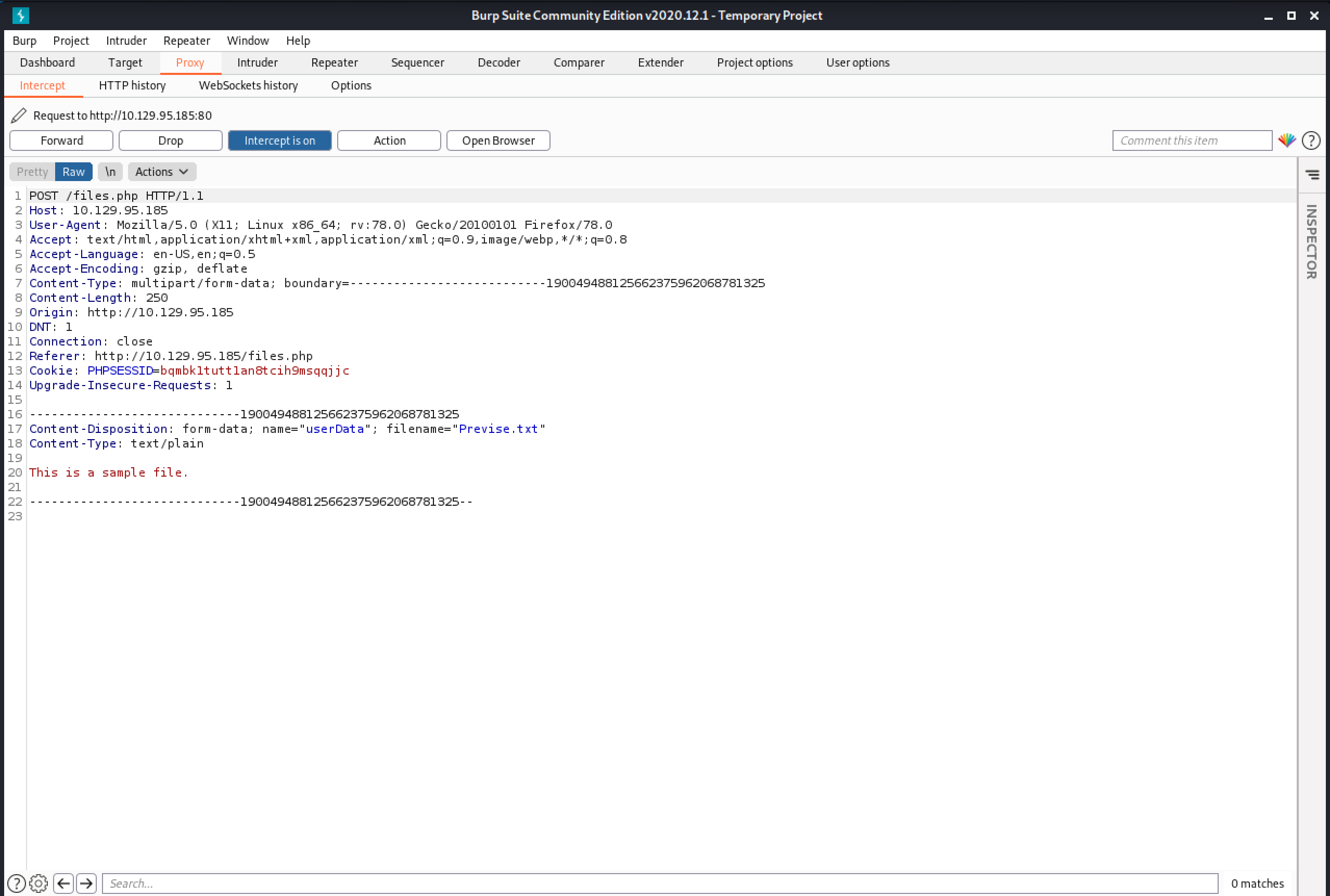
Task: Open the Intercept help question icon
Action: point(1311,140)
